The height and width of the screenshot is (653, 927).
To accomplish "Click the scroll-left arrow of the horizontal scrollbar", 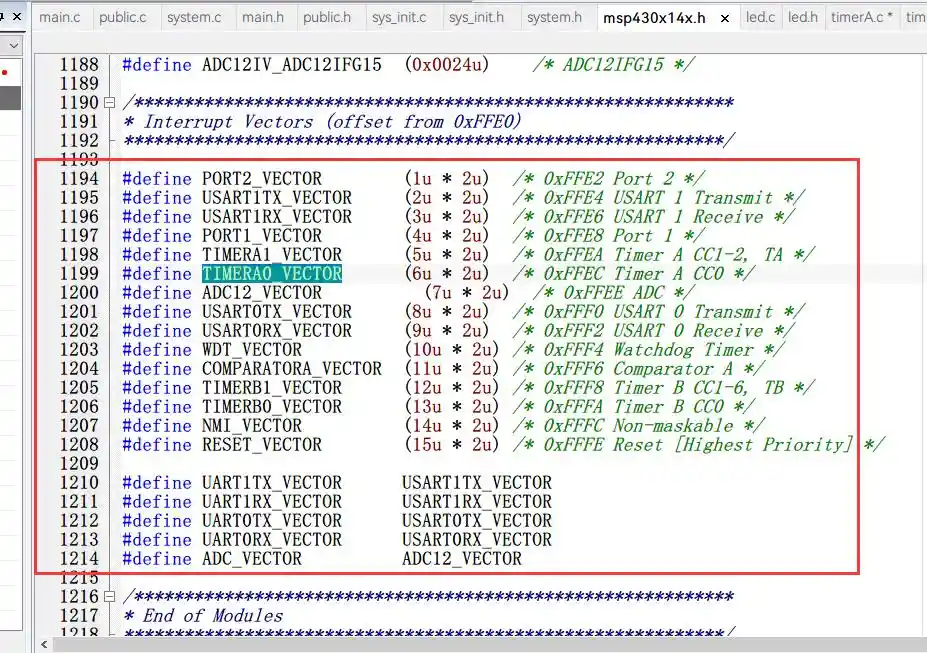I will point(45,645).
